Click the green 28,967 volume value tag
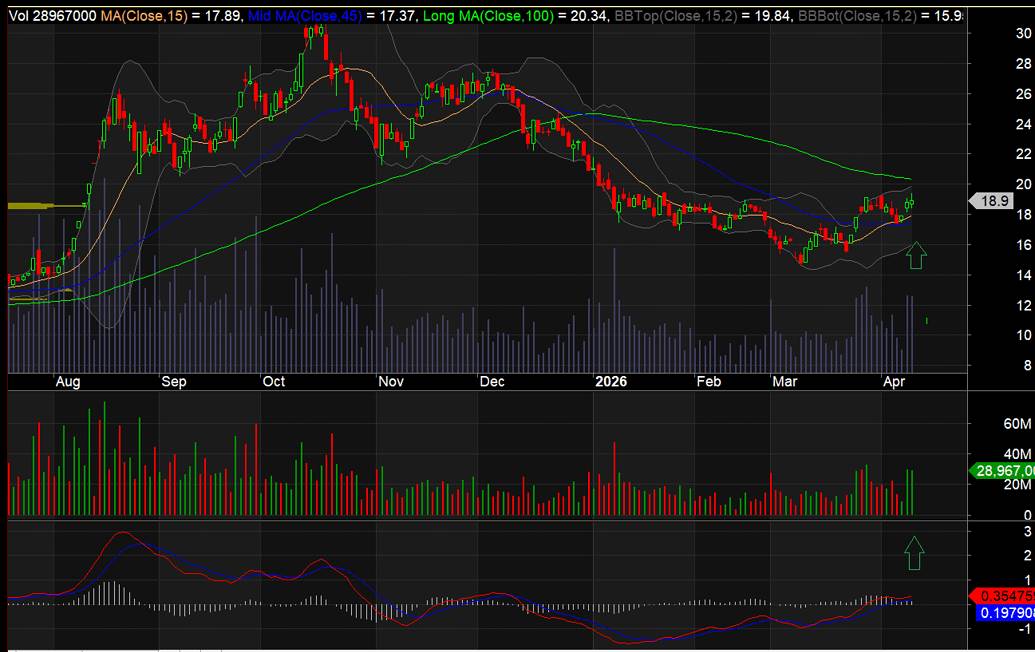The width and height of the screenshot is (1035, 652). tap(1004, 470)
